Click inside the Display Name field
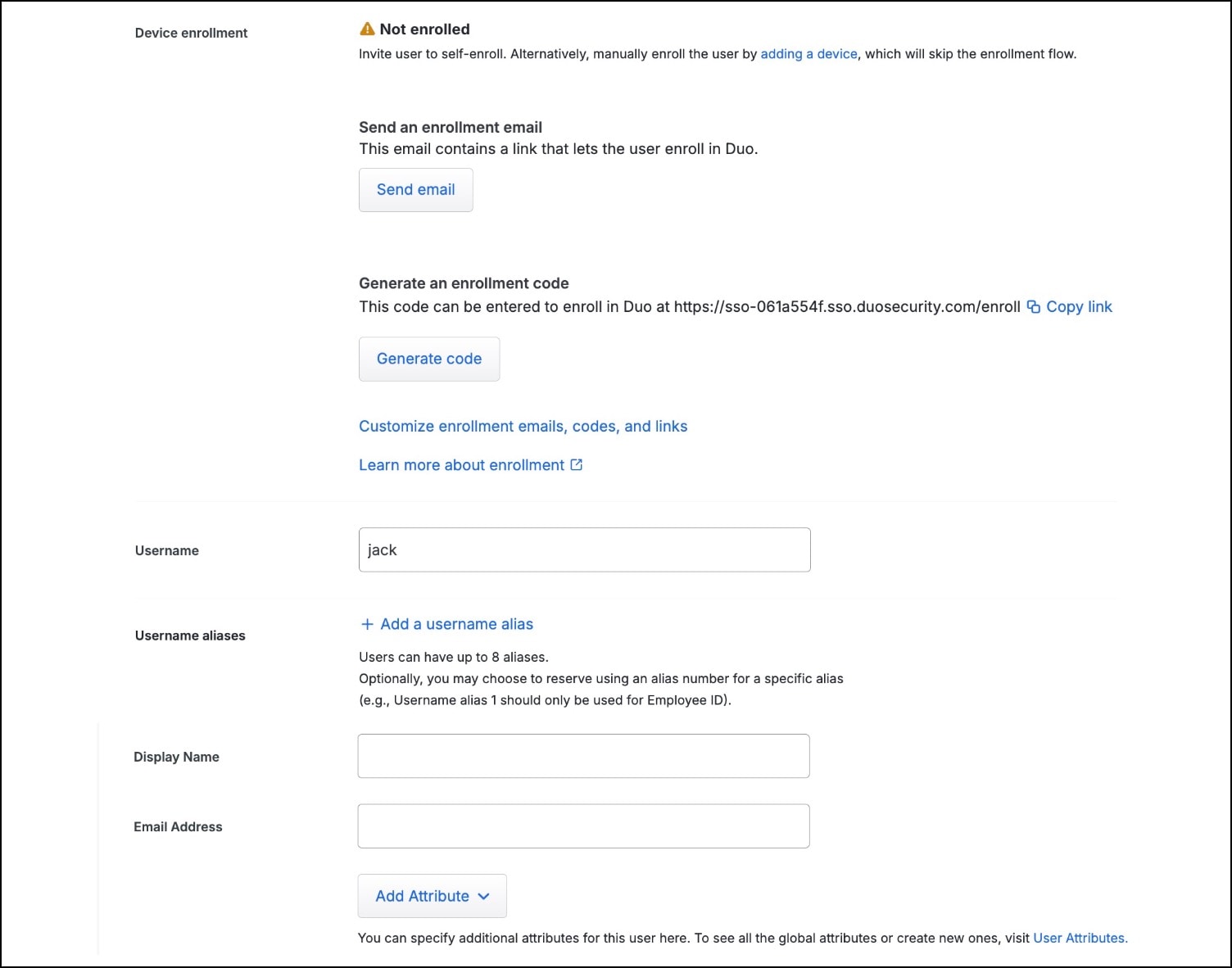Viewport: 1232px width, 968px height. pyautogui.click(x=583, y=756)
